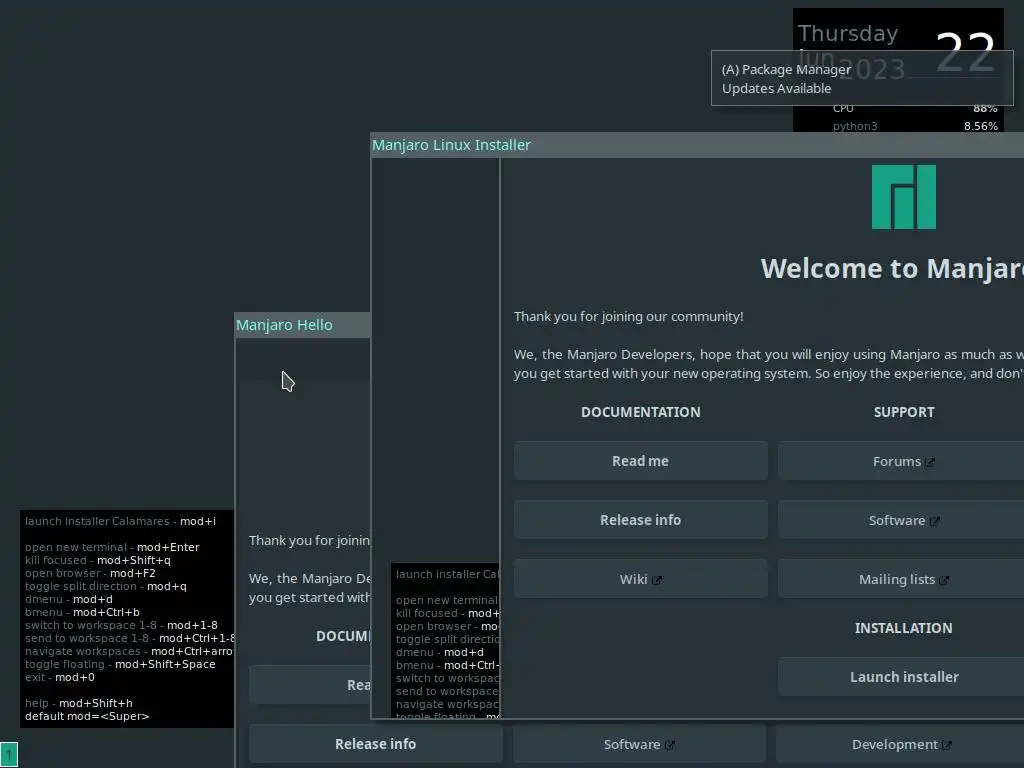This screenshot has height=768, width=1024.
Task: Focus the Manjaro Linux Installer title bar
Action: tap(697, 145)
